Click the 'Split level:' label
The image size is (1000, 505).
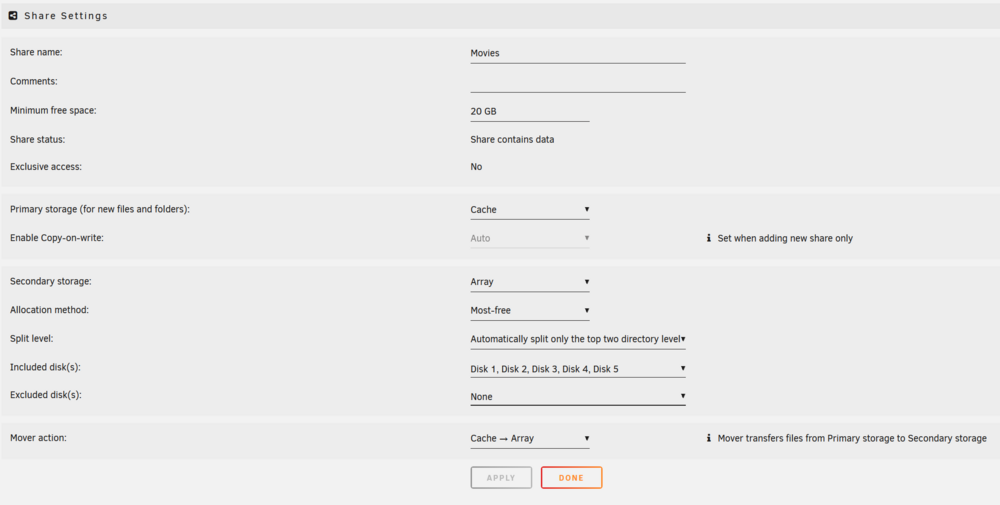(x=31, y=339)
